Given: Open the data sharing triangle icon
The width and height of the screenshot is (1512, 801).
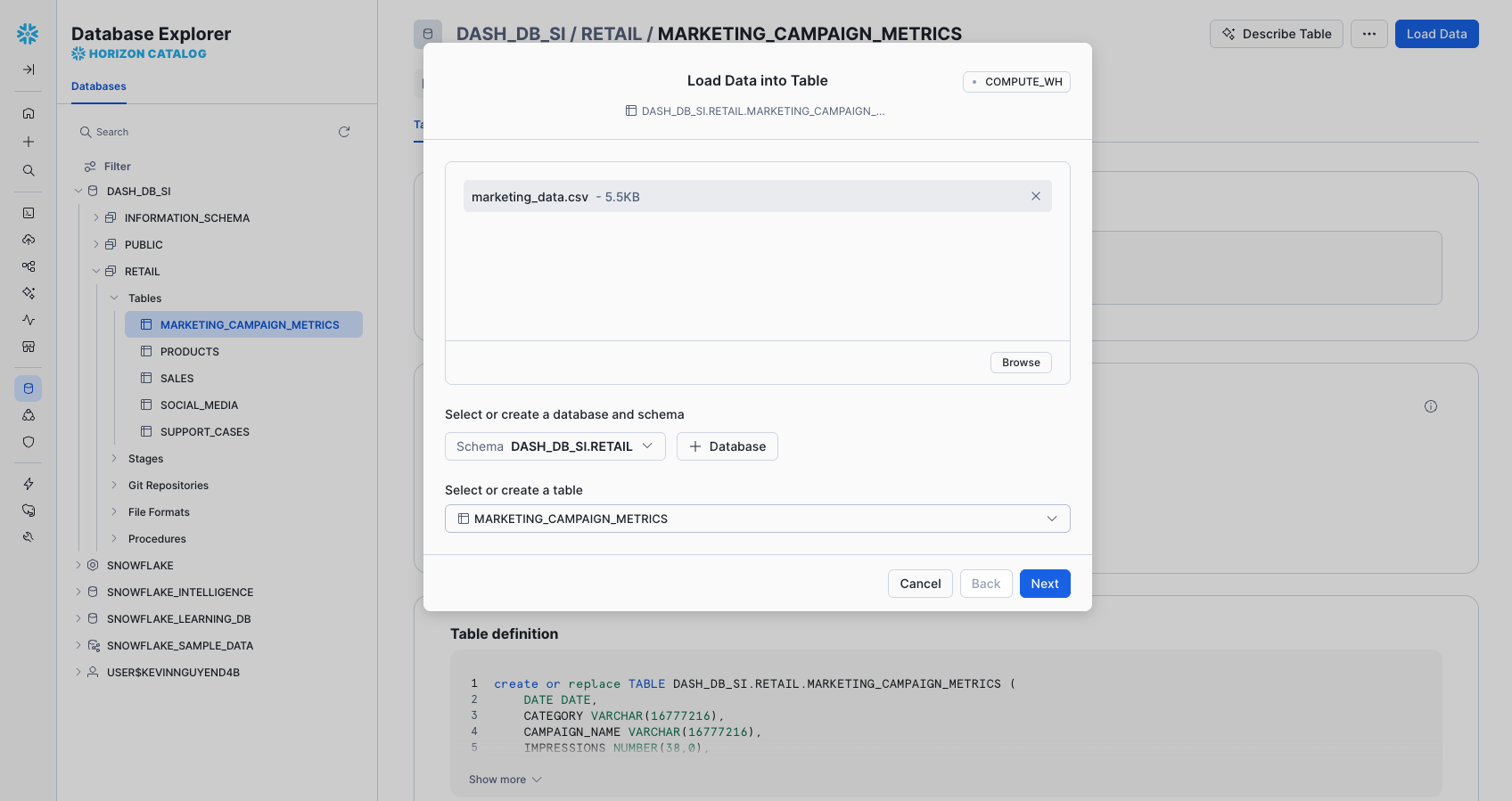Looking at the screenshot, I should tap(29, 415).
